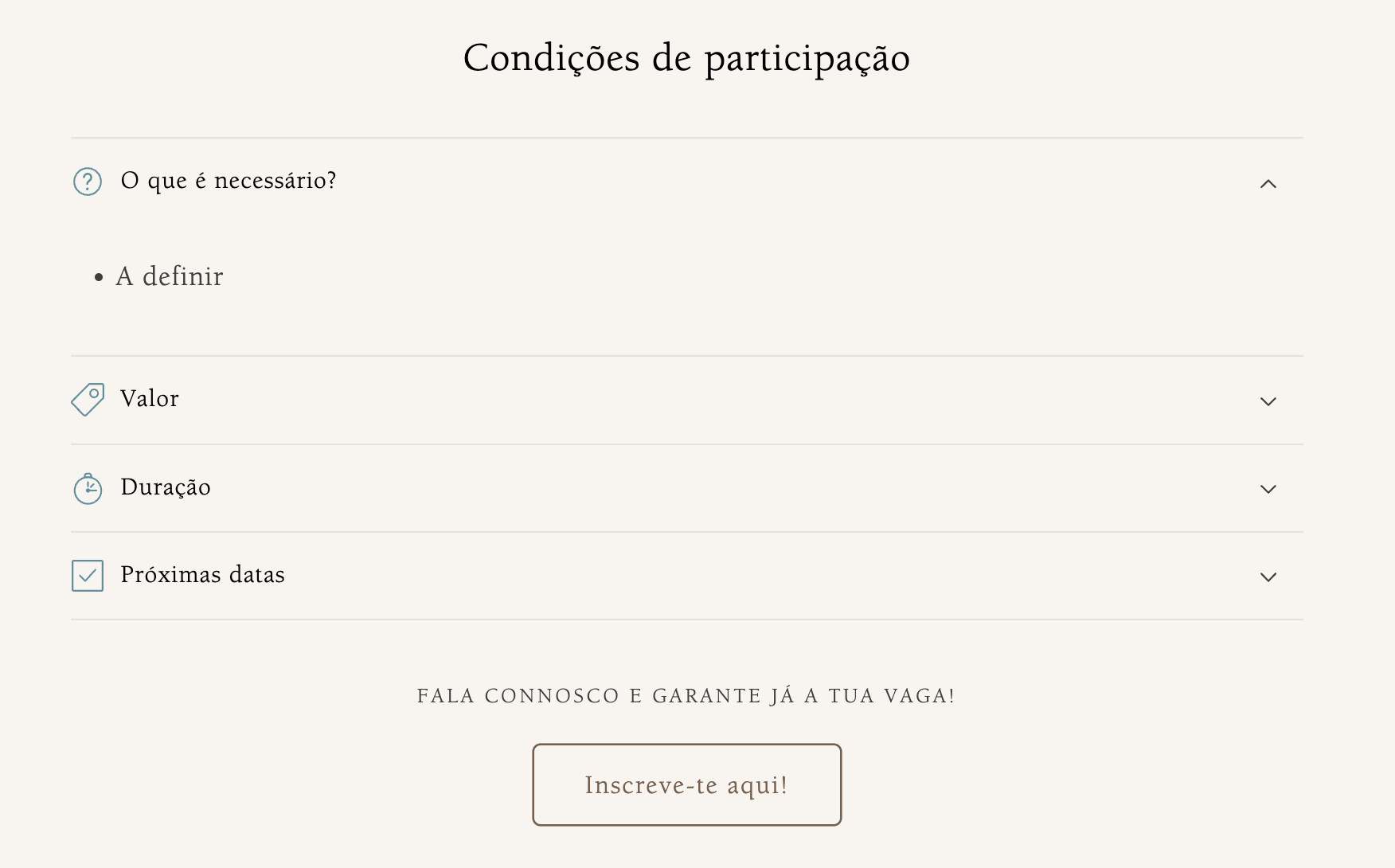Image resolution: width=1395 pixels, height=868 pixels.
Task: Expand the Duração section with its down arrow
Action: tap(1268, 489)
